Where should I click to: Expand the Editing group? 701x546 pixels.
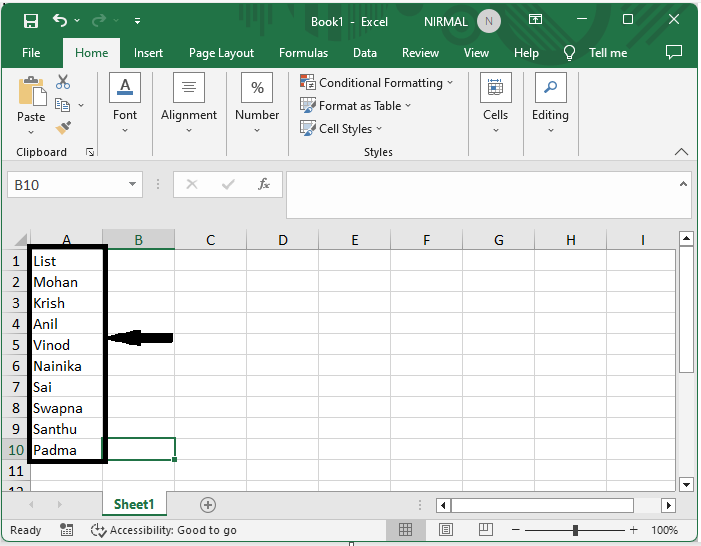click(x=550, y=104)
